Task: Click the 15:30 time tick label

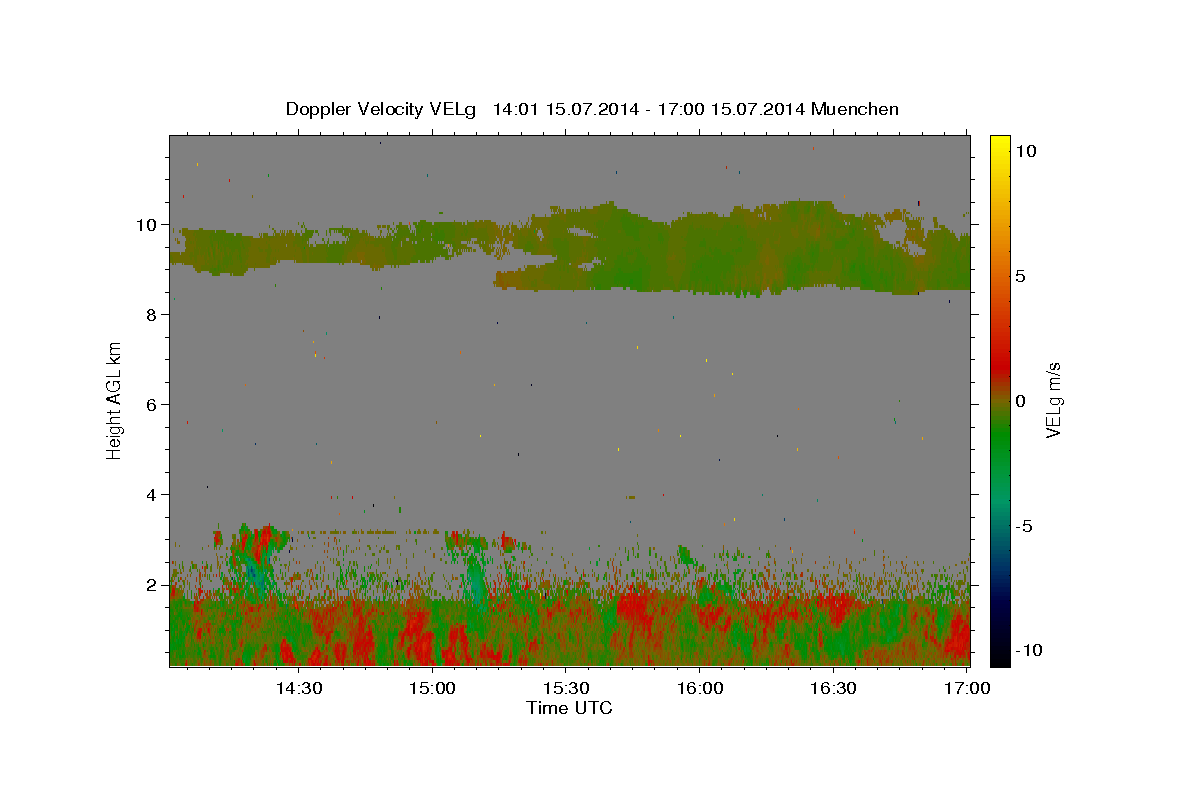Action: [565, 688]
